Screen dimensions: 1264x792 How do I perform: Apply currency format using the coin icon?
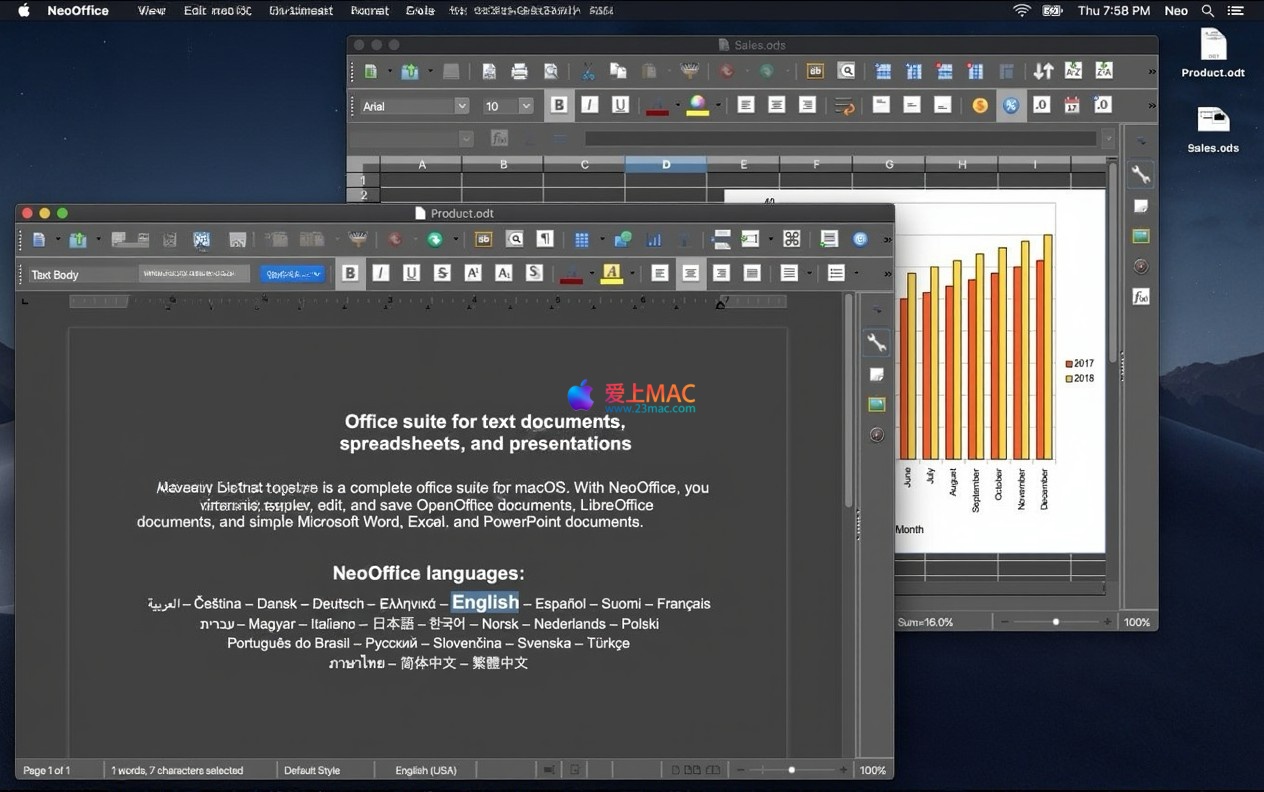pos(980,105)
